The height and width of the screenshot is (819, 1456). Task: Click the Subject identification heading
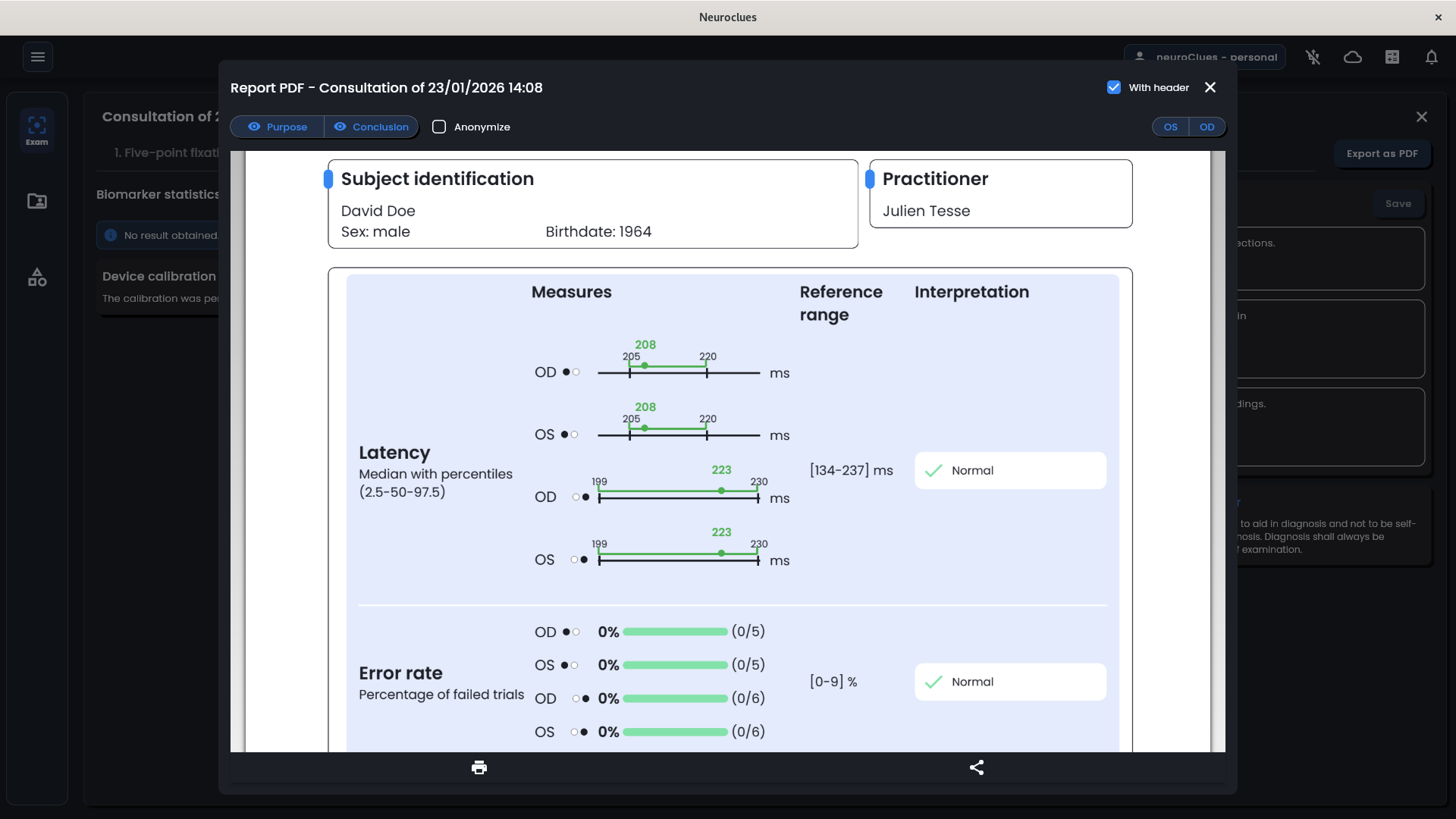point(438,179)
